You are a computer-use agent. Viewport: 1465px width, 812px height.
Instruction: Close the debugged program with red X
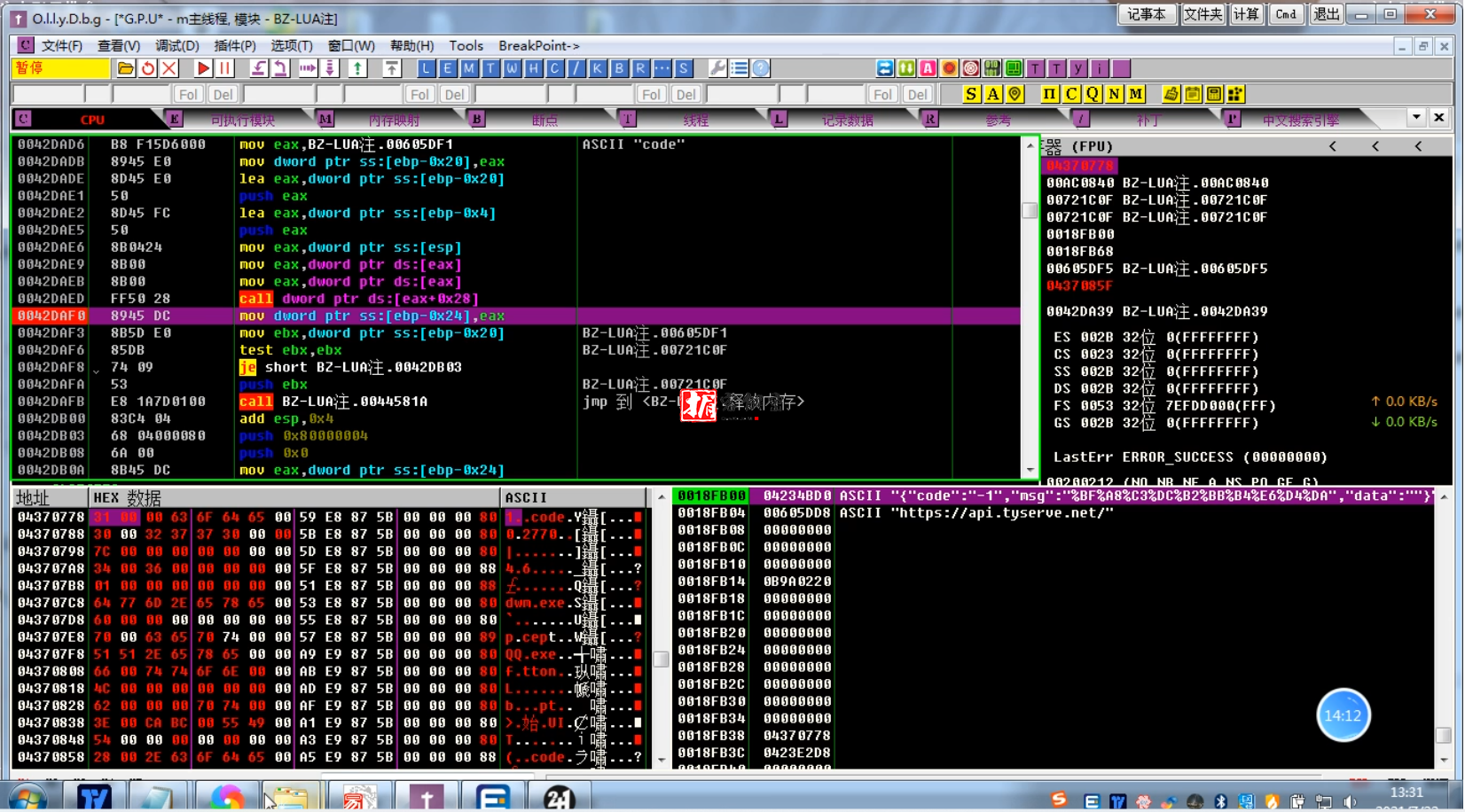tap(169, 68)
